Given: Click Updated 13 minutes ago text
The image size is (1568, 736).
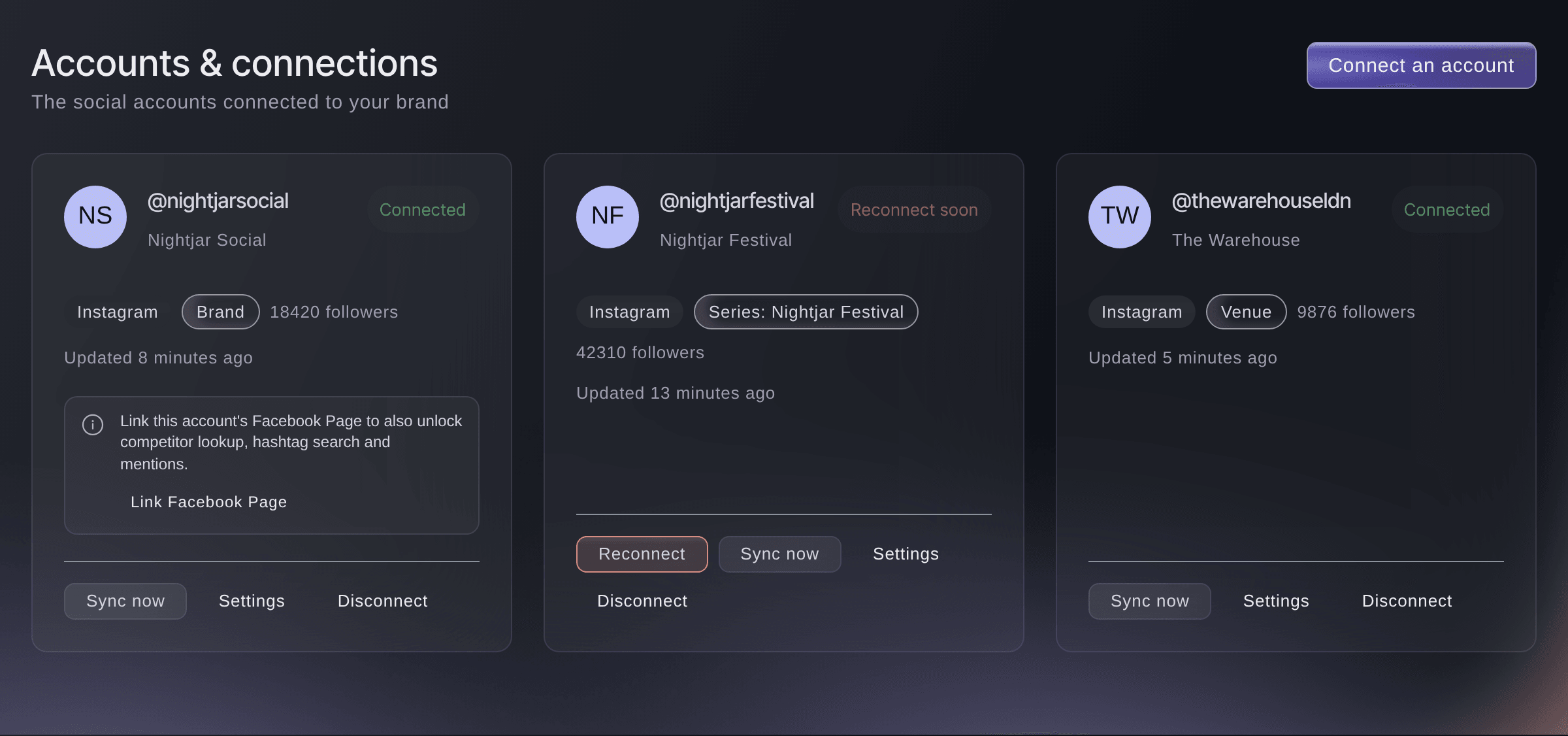Looking at the screenshot, I should (x=676, y=393).
